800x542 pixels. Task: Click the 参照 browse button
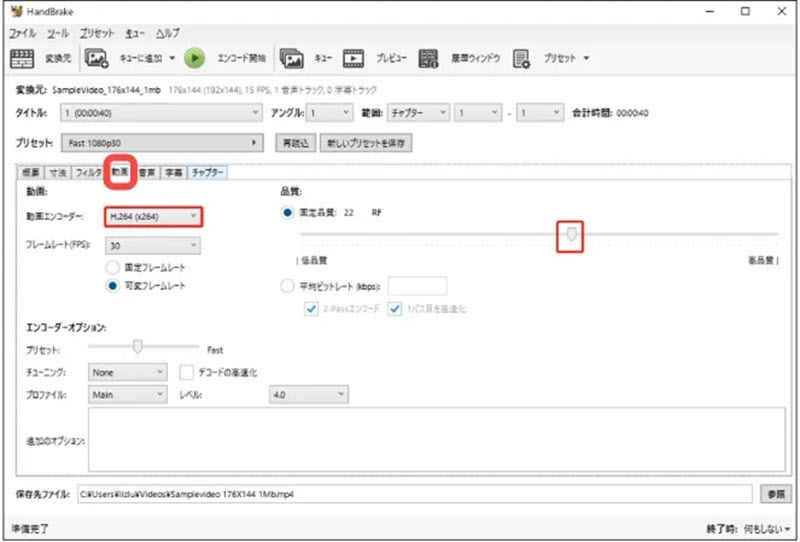click(x=774, y=494)
